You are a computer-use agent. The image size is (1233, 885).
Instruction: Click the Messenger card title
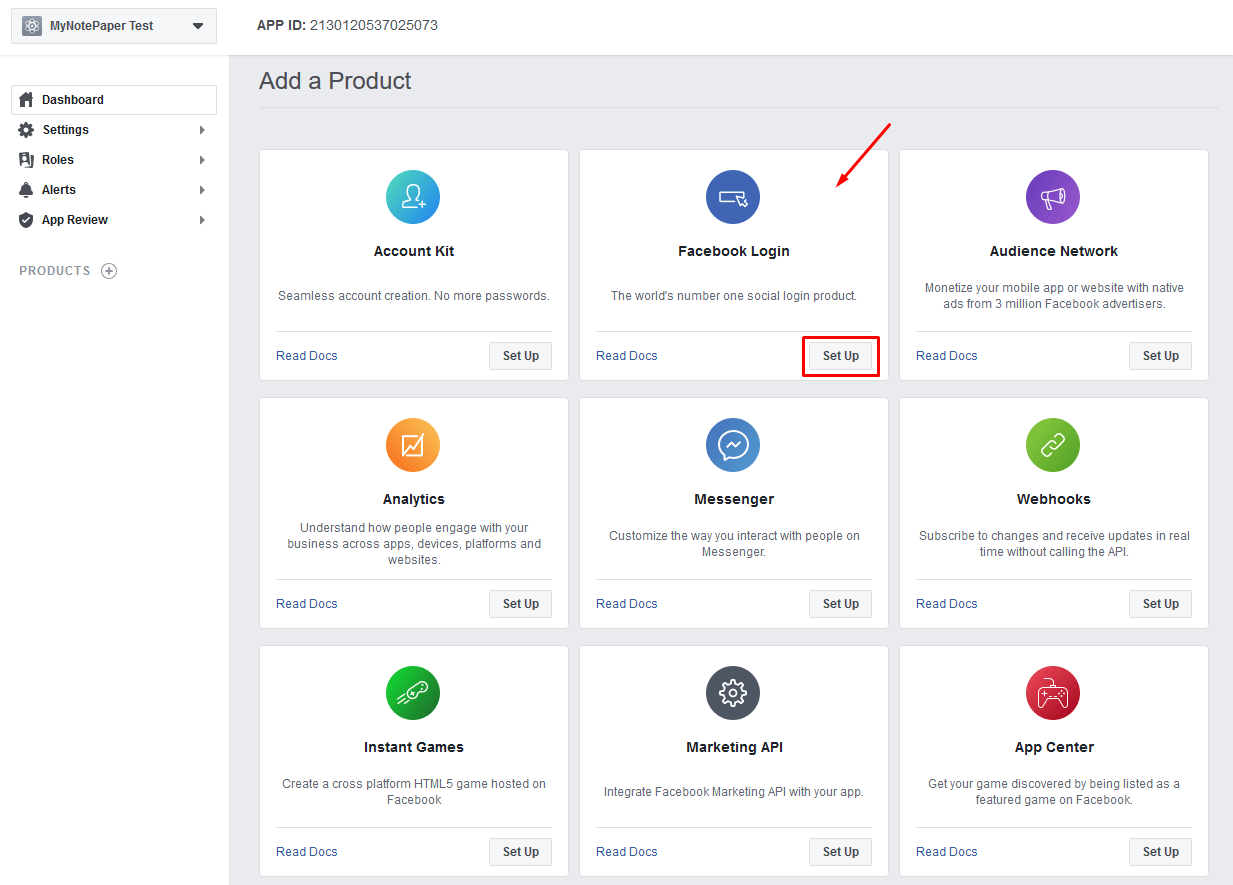(x=734, y=499)
